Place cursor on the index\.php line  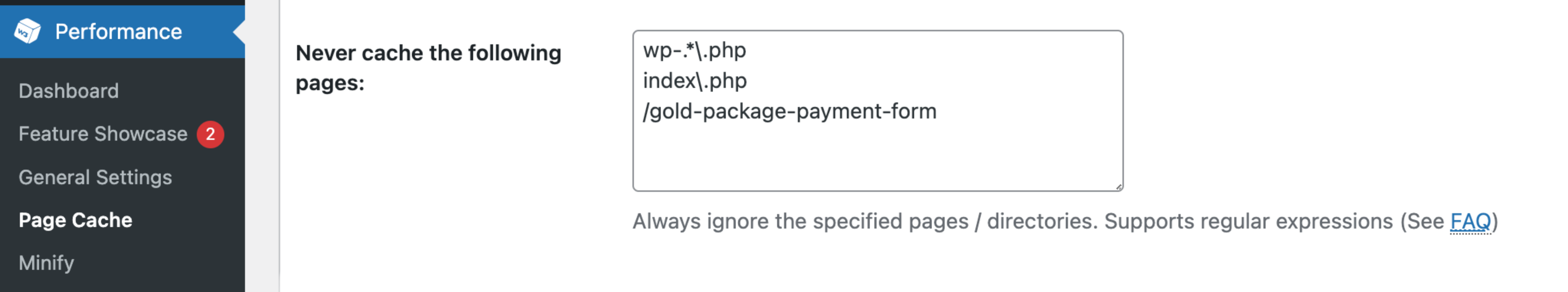(694, 81)
